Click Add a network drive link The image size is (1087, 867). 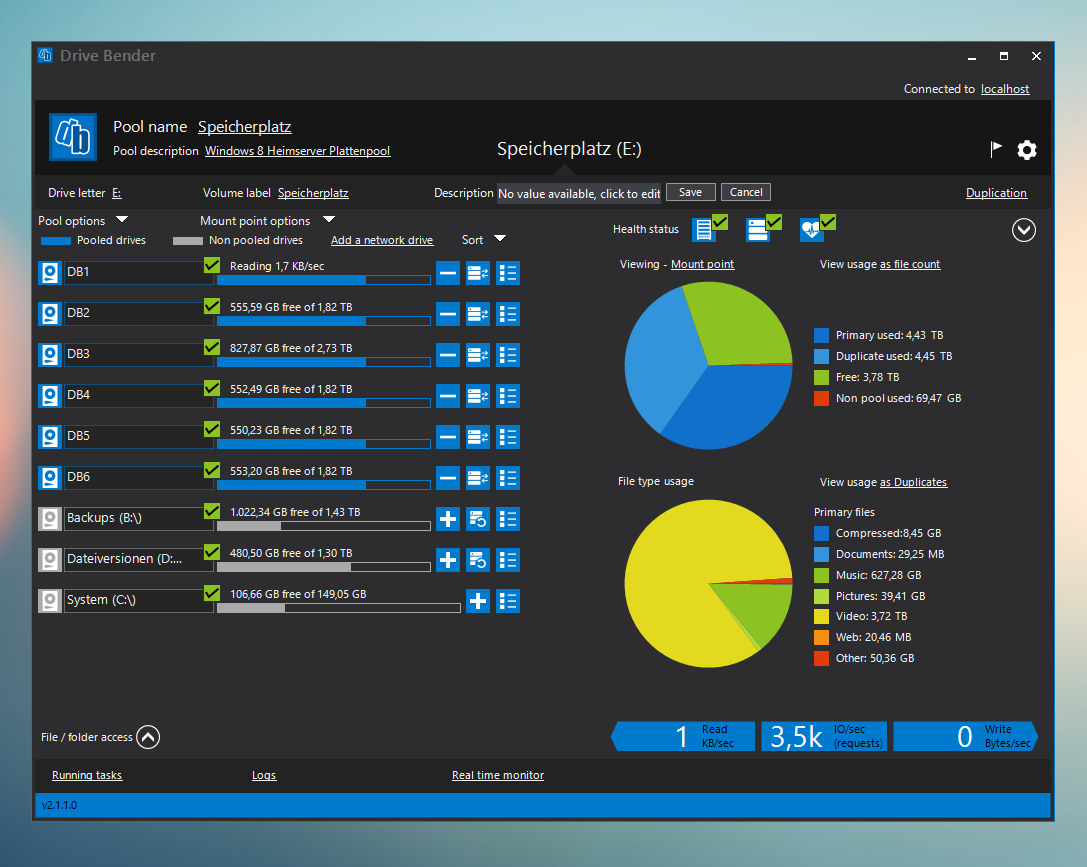click(382, 240)
